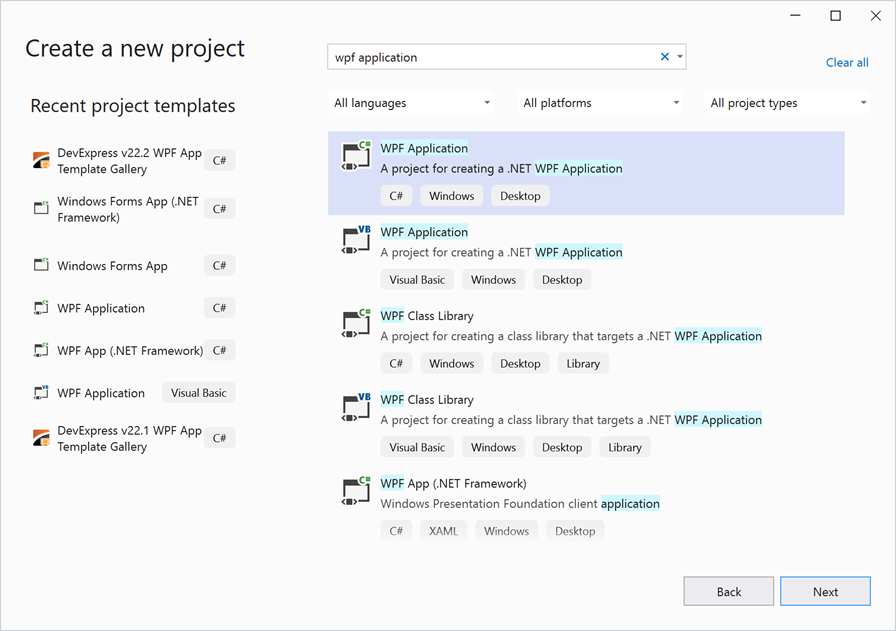Expand the search box history arrow
Image resolution: width=896 pixels, height=631 pixels.
[680, 57]
